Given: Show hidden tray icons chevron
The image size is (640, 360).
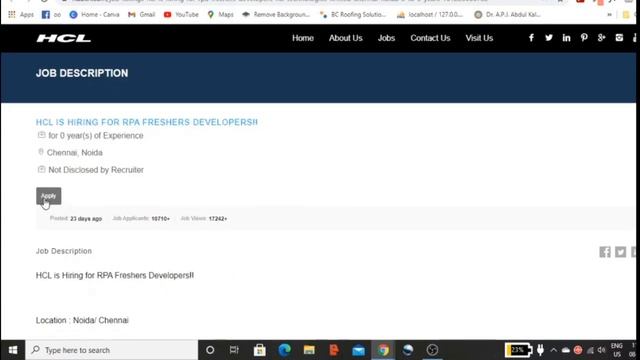Looking at the screenshot, I should [x=553, y=350].
